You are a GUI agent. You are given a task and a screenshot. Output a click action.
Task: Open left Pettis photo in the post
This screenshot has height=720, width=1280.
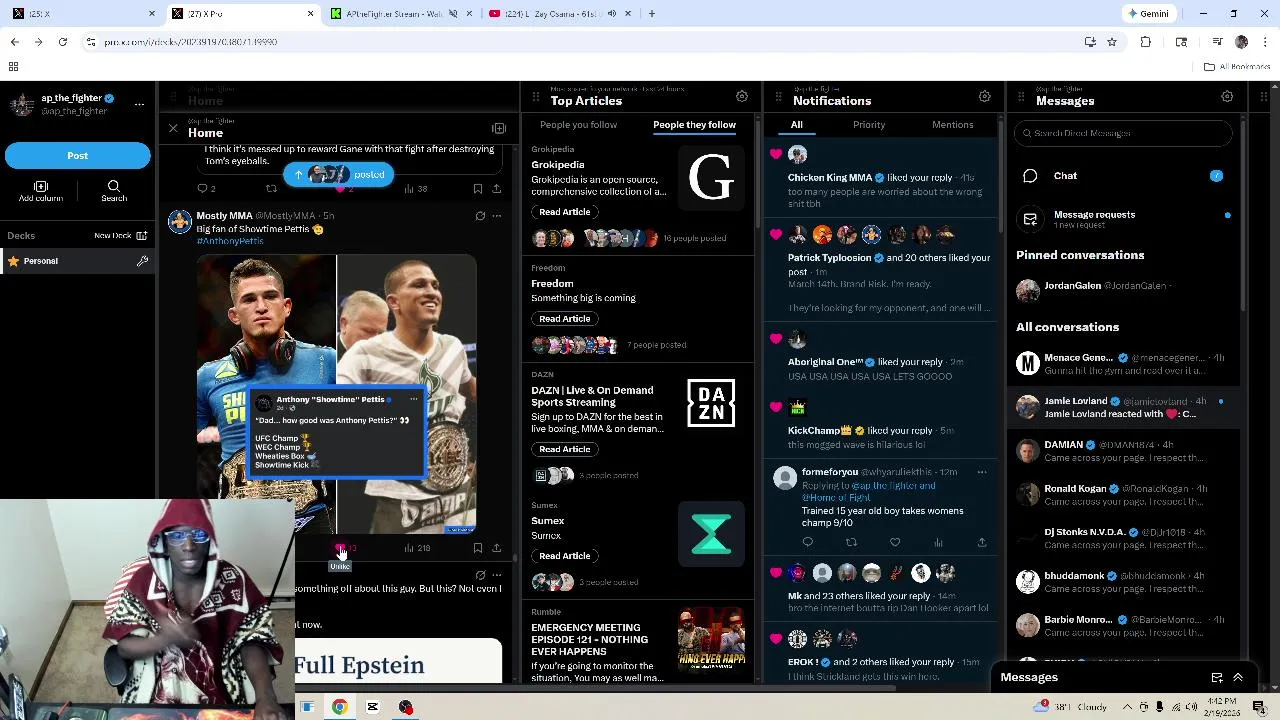coord(266,394)
